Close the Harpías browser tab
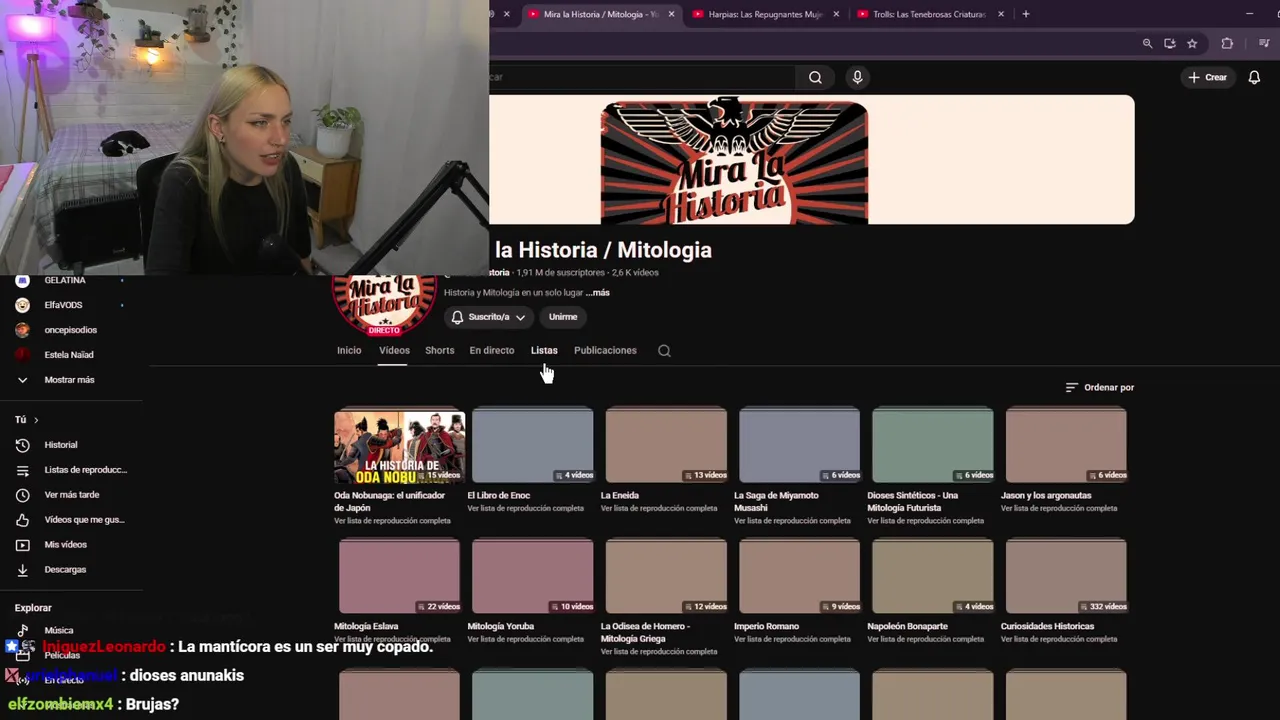Image resolution: width=1280 pixels, height=720 pixels. click(836, 14)
